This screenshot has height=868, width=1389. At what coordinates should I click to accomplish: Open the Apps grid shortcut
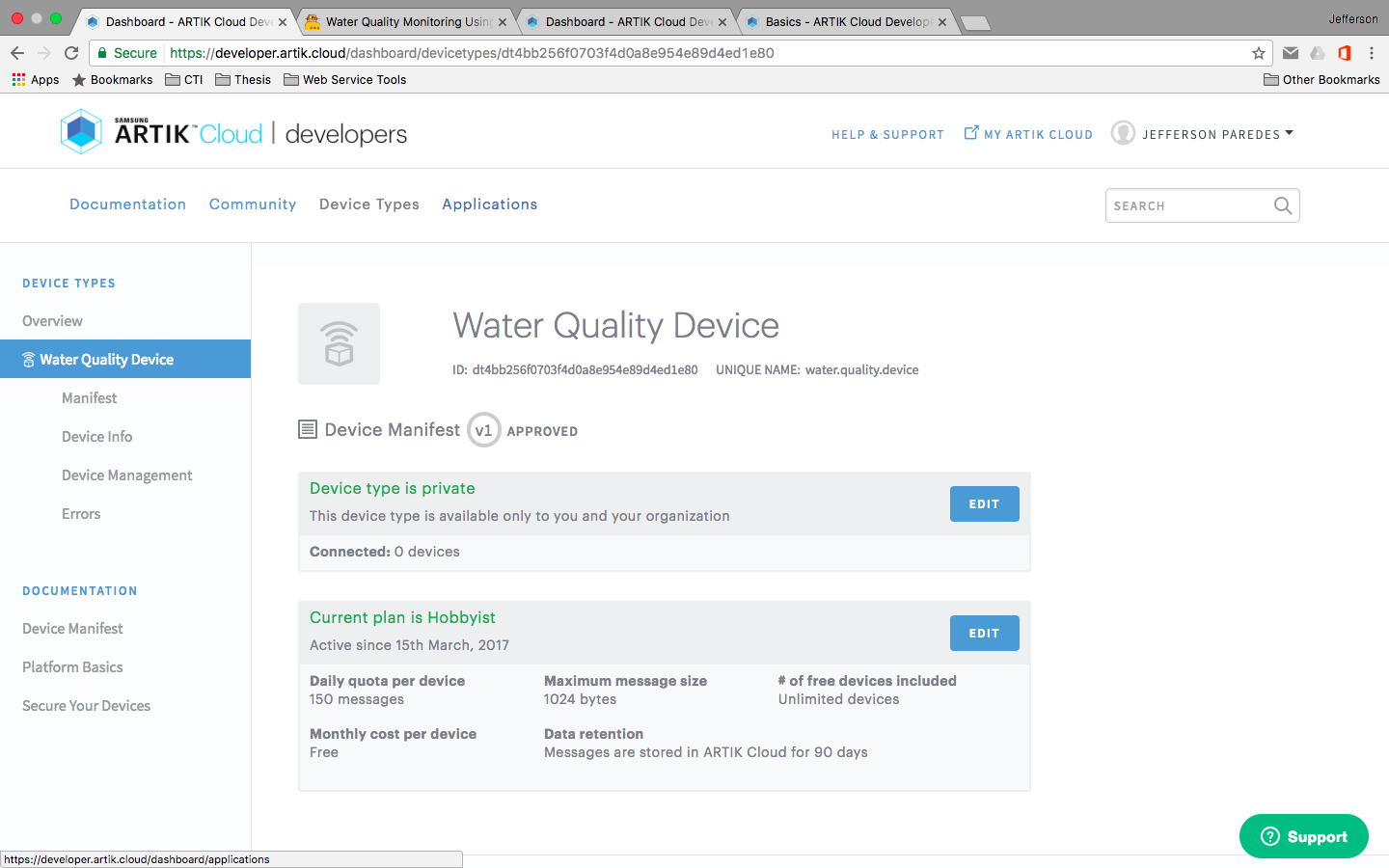tap(35, 80)
